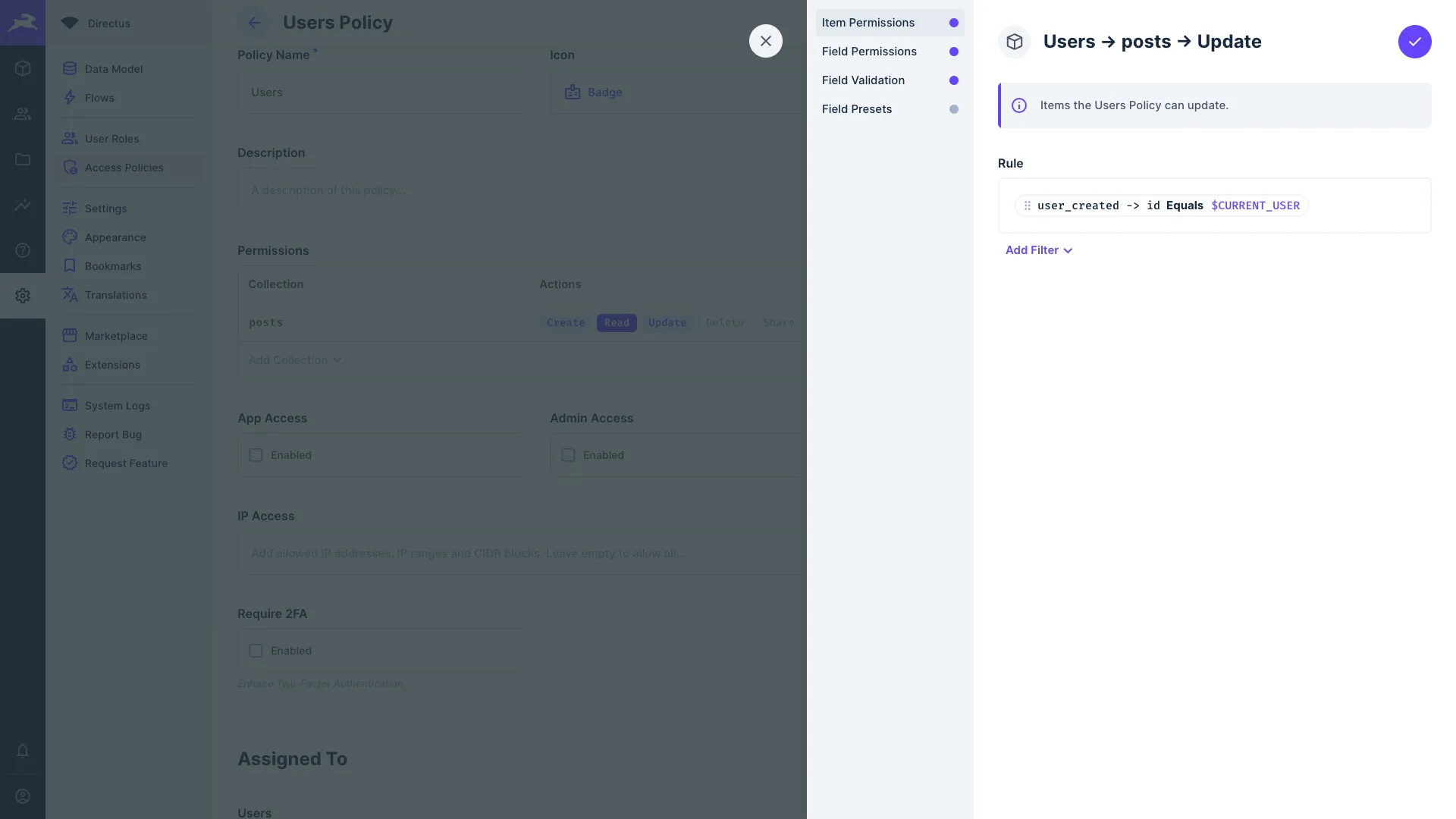This screenshot has width=1456, height=819.
Task: Select the Settings gear module icon
Action: click(23, 296)
